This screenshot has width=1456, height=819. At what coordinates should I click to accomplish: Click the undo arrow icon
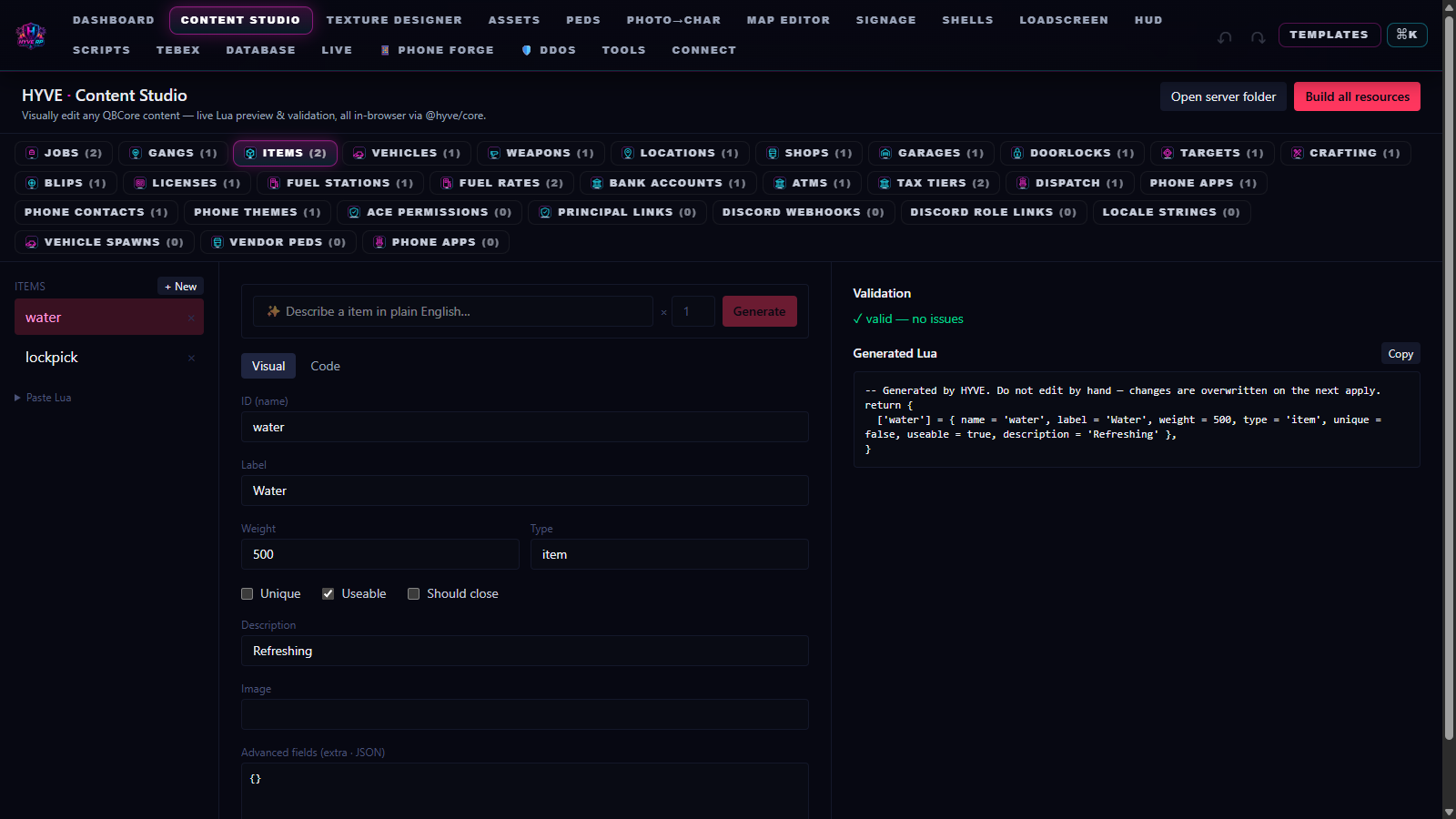click(1225, 37)
